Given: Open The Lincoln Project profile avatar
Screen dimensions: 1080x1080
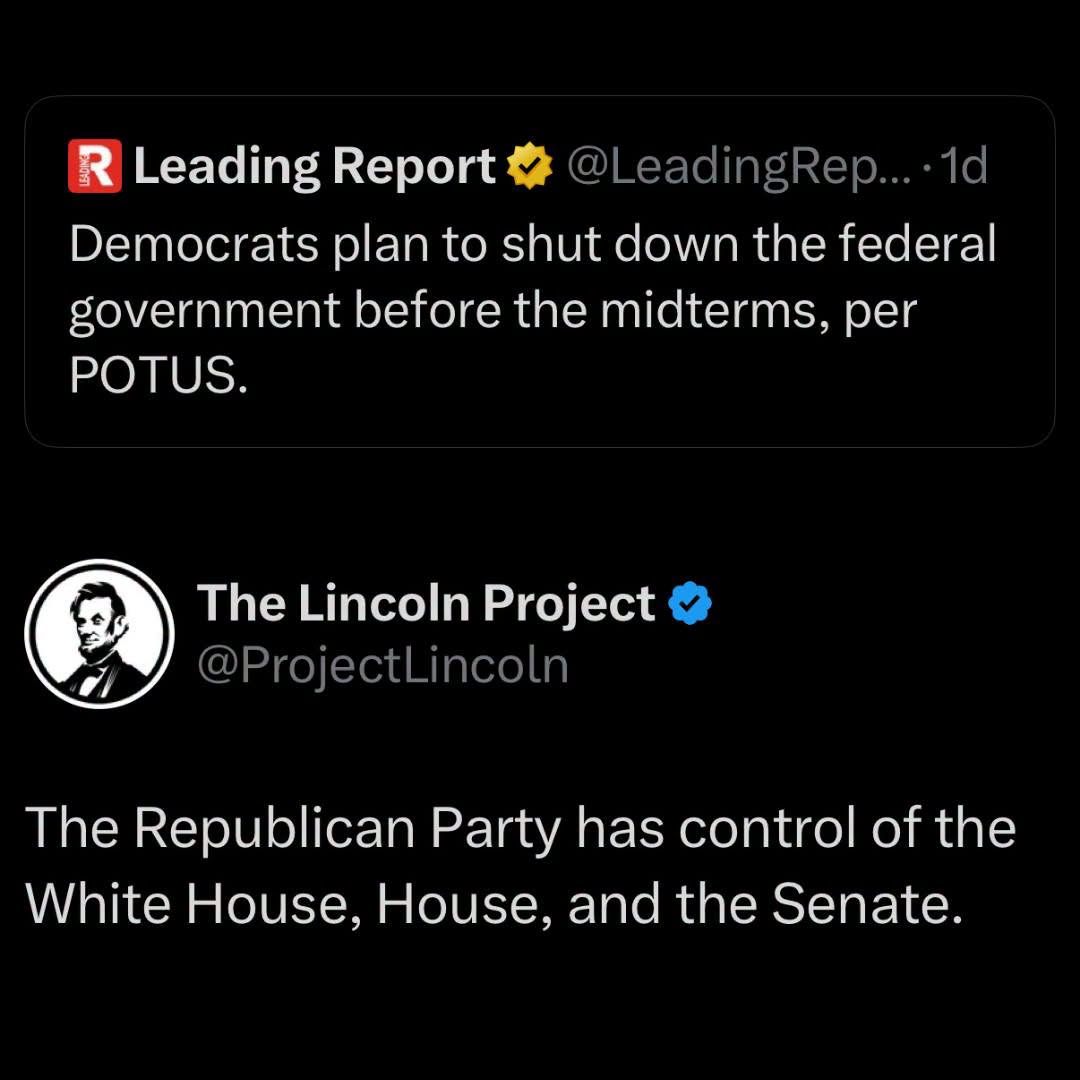Looking at the screenshot, I should tap(99, 633).
